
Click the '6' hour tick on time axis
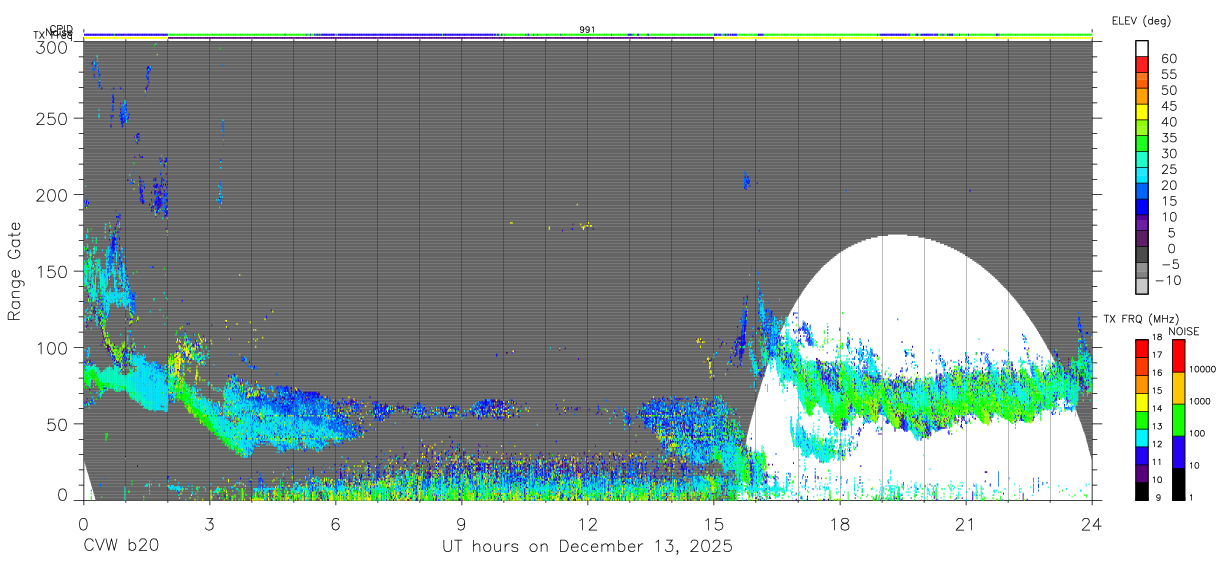pos(336,524)
